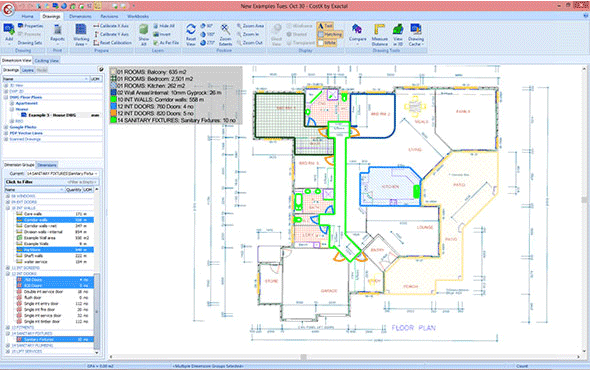This screenshot has width=590, height=370.
Task: Select Calibrate Y Axis
Action: [111, 34]
